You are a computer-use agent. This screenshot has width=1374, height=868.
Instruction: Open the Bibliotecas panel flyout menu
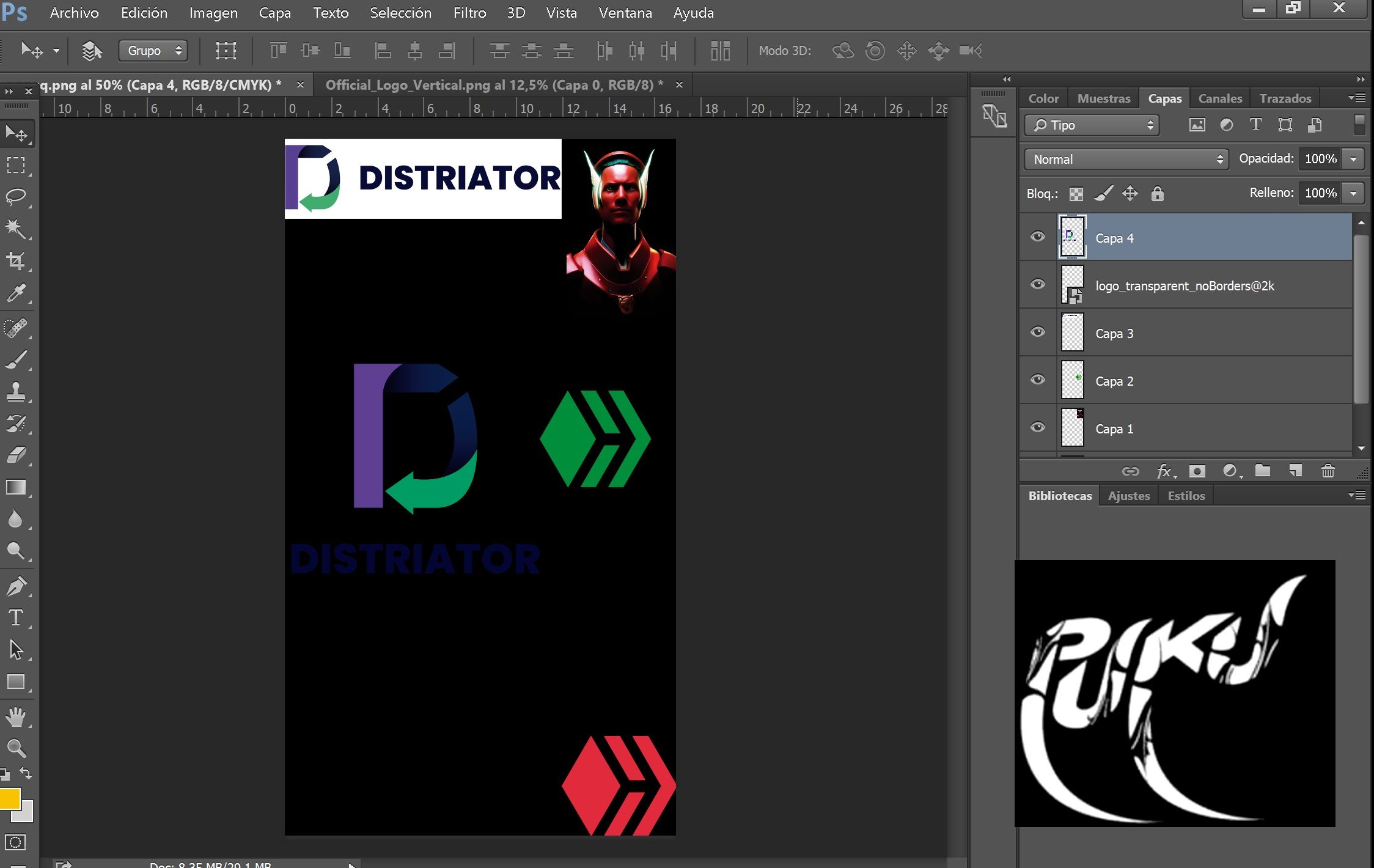[1357, 495]
